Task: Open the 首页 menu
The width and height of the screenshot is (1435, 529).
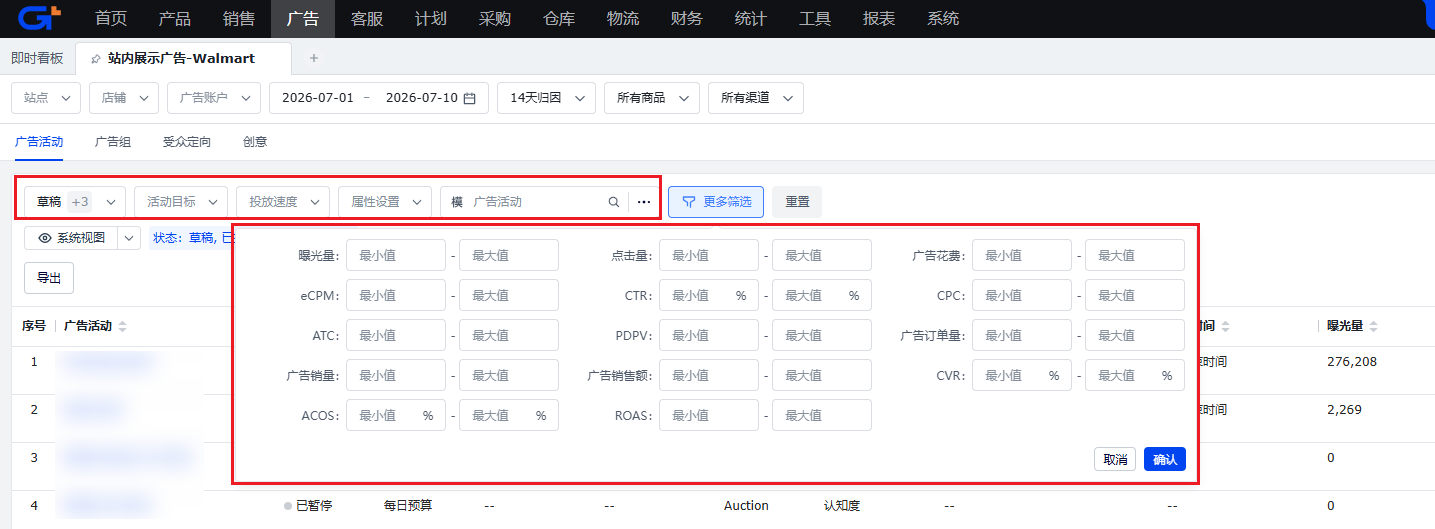Action: point(111,18)
